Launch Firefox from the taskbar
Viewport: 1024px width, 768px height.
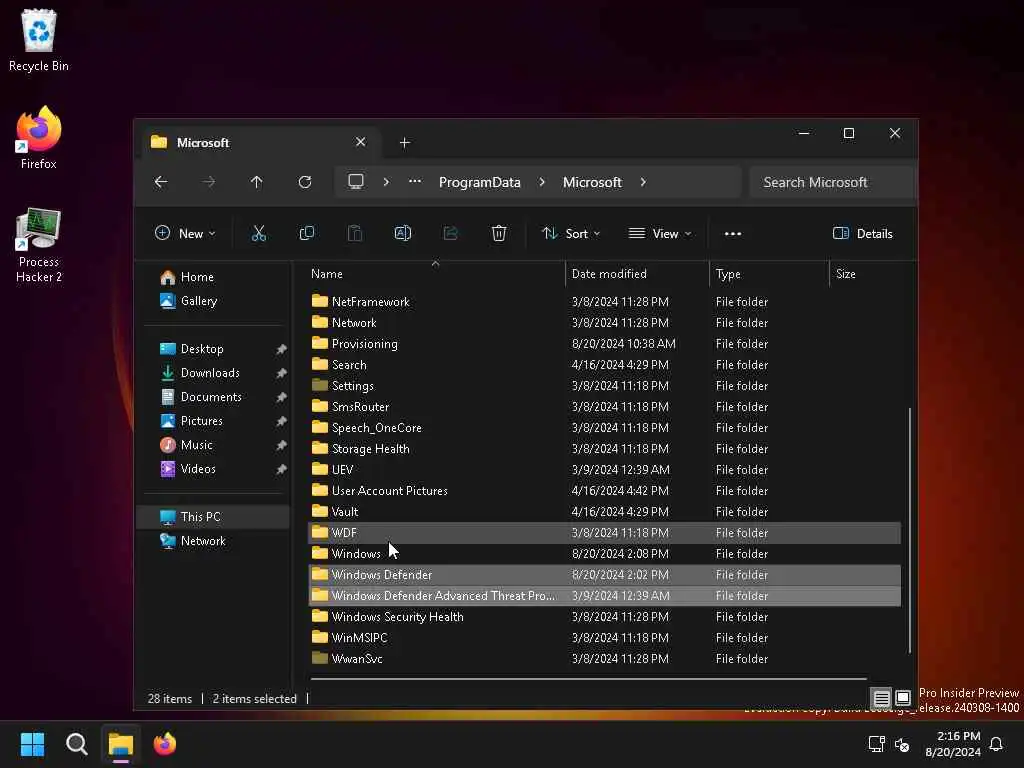click(165, 744)
